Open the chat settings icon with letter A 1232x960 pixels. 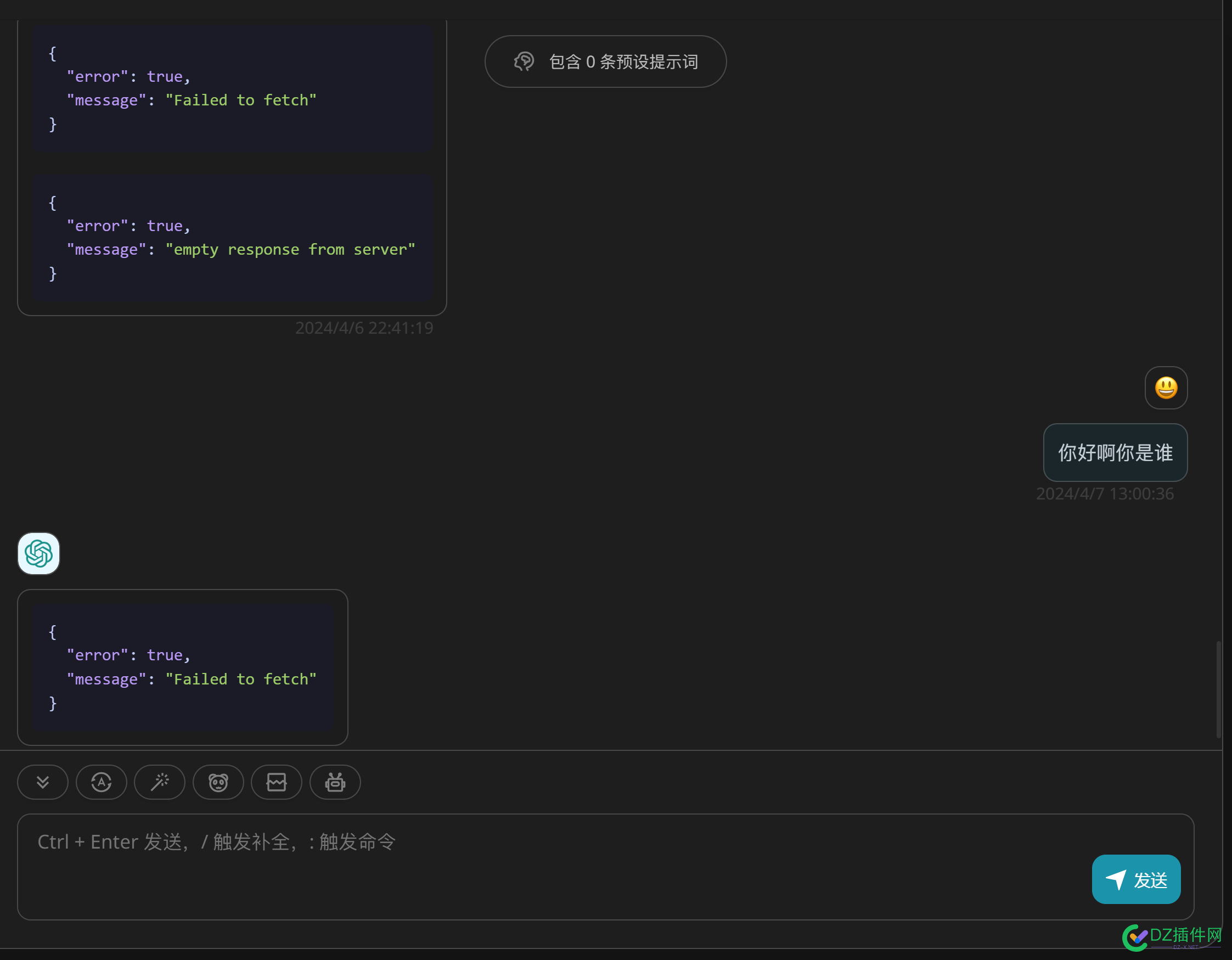(102, 782)
